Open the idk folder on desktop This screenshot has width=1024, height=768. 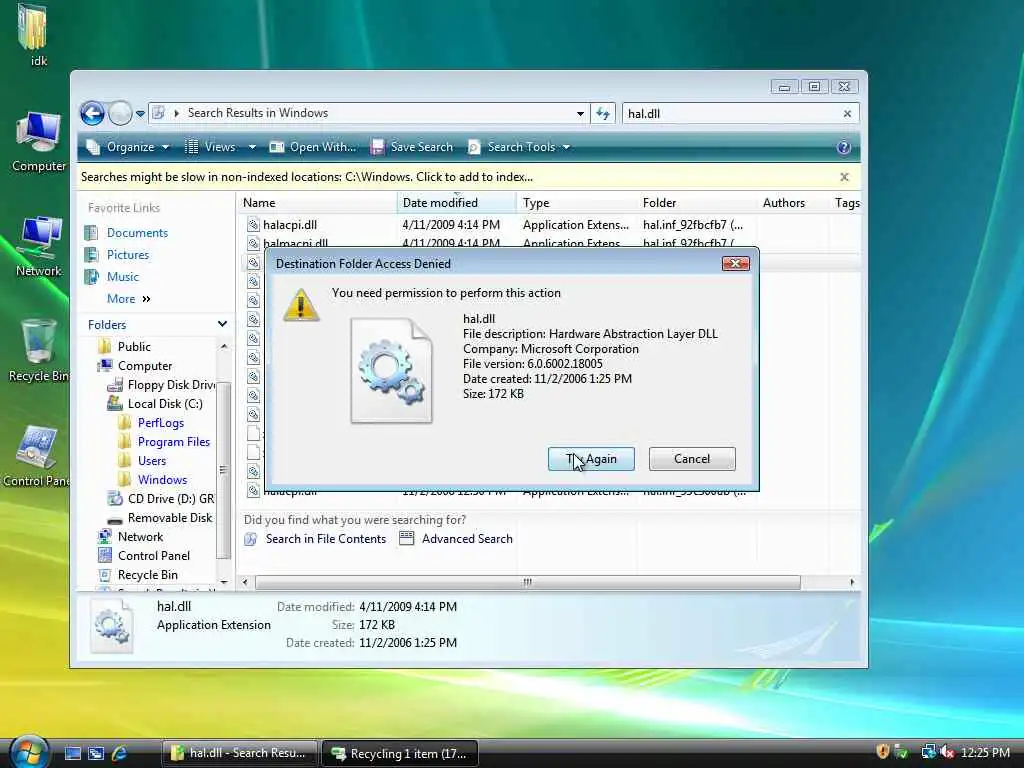[33, 36]
